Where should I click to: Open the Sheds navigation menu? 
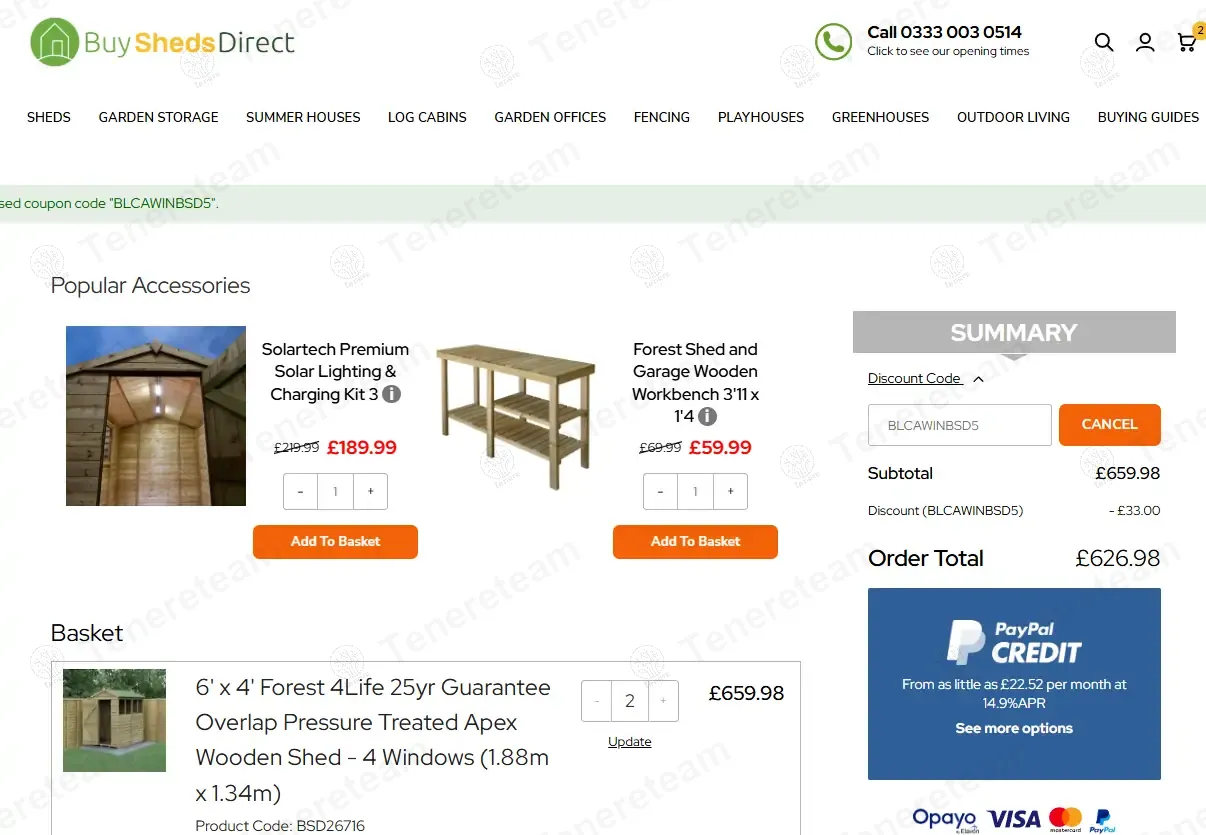(x=49, y=117)
